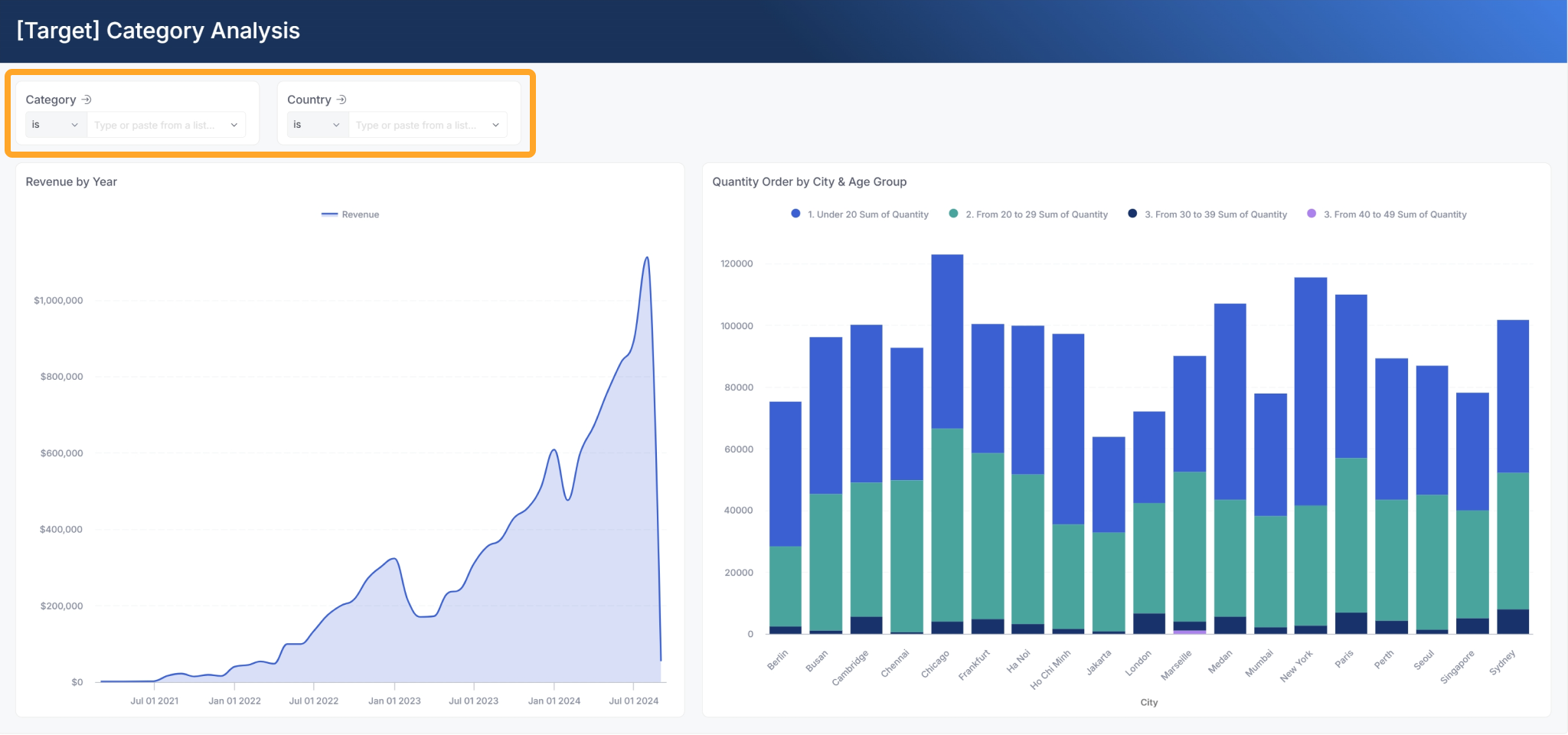1568x735 pixels.
Task: Expand the Country value list chevron
Action: 496,125
